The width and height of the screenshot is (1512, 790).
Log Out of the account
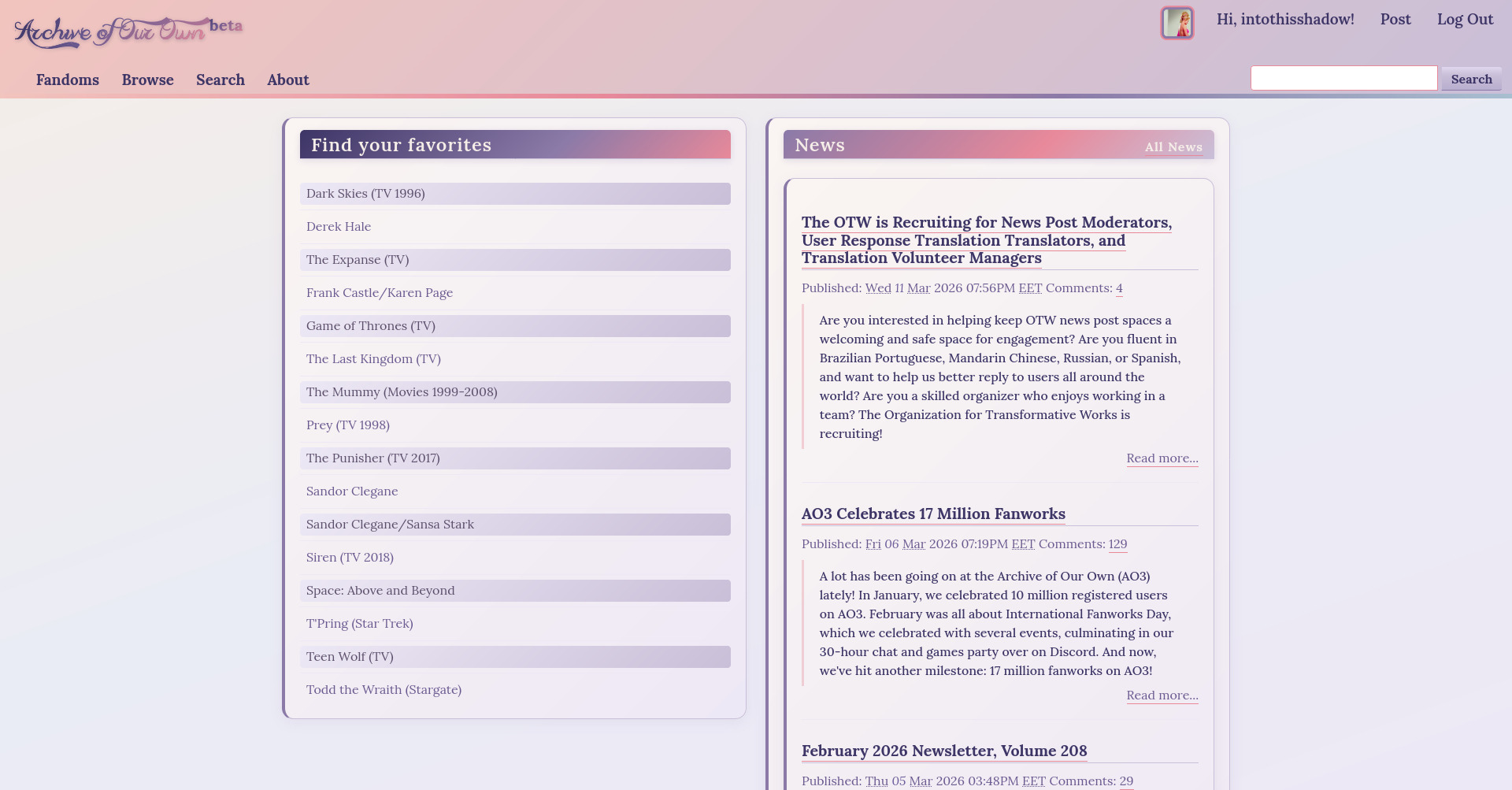(1465, 18)
